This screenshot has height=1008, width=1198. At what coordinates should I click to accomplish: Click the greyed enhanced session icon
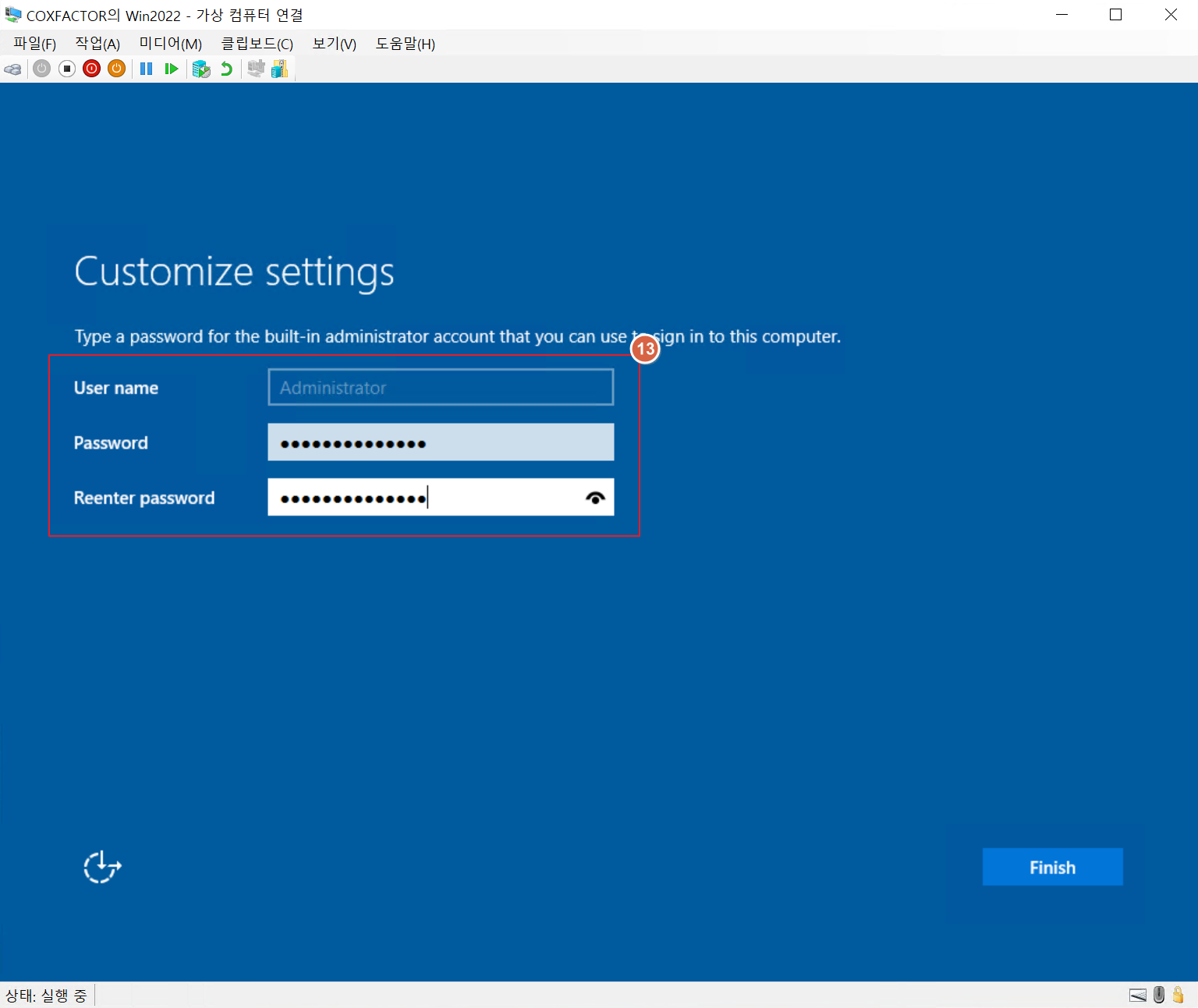(256, 69)
